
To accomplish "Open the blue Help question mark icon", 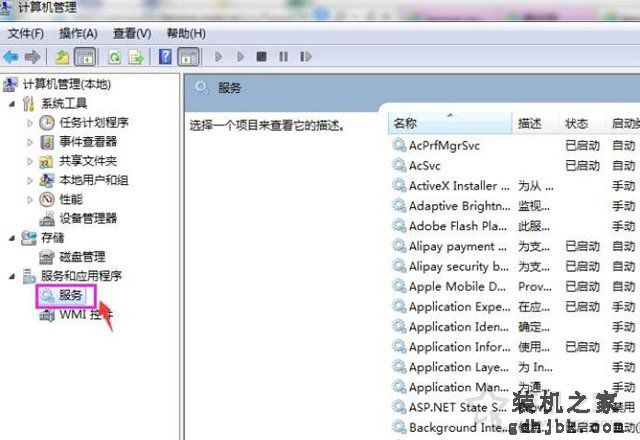I will 165,56.
